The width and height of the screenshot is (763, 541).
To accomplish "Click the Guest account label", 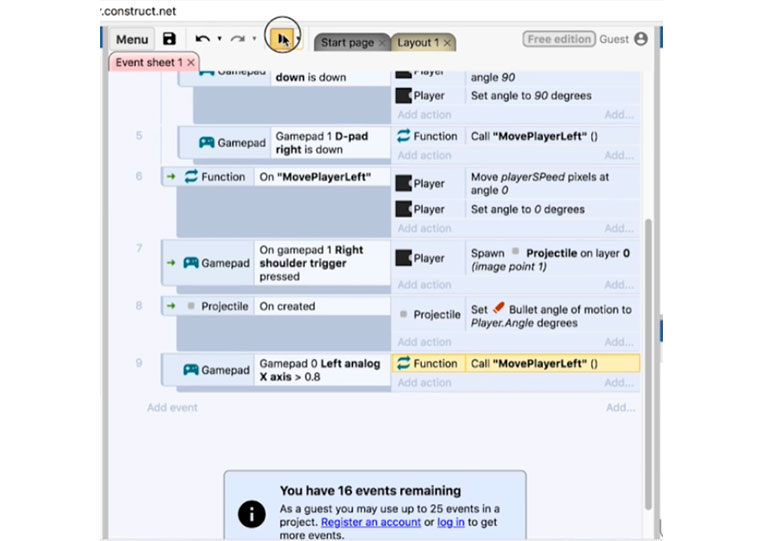I will (614, 39).
